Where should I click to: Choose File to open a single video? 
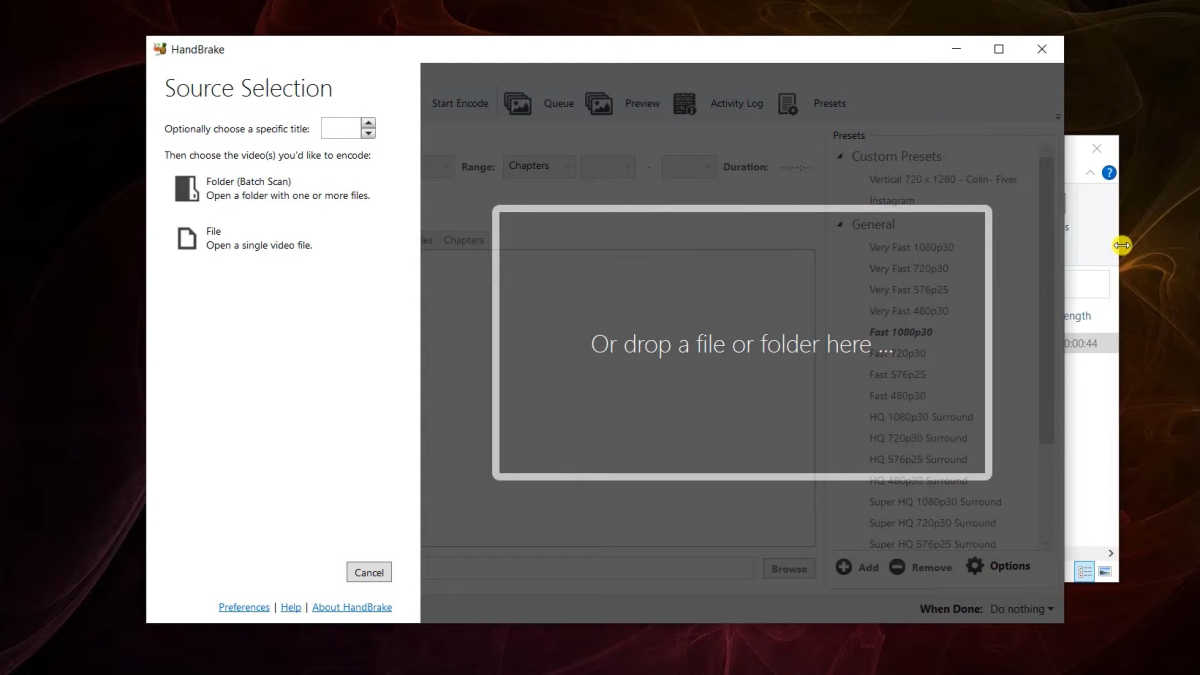(244, 238)
